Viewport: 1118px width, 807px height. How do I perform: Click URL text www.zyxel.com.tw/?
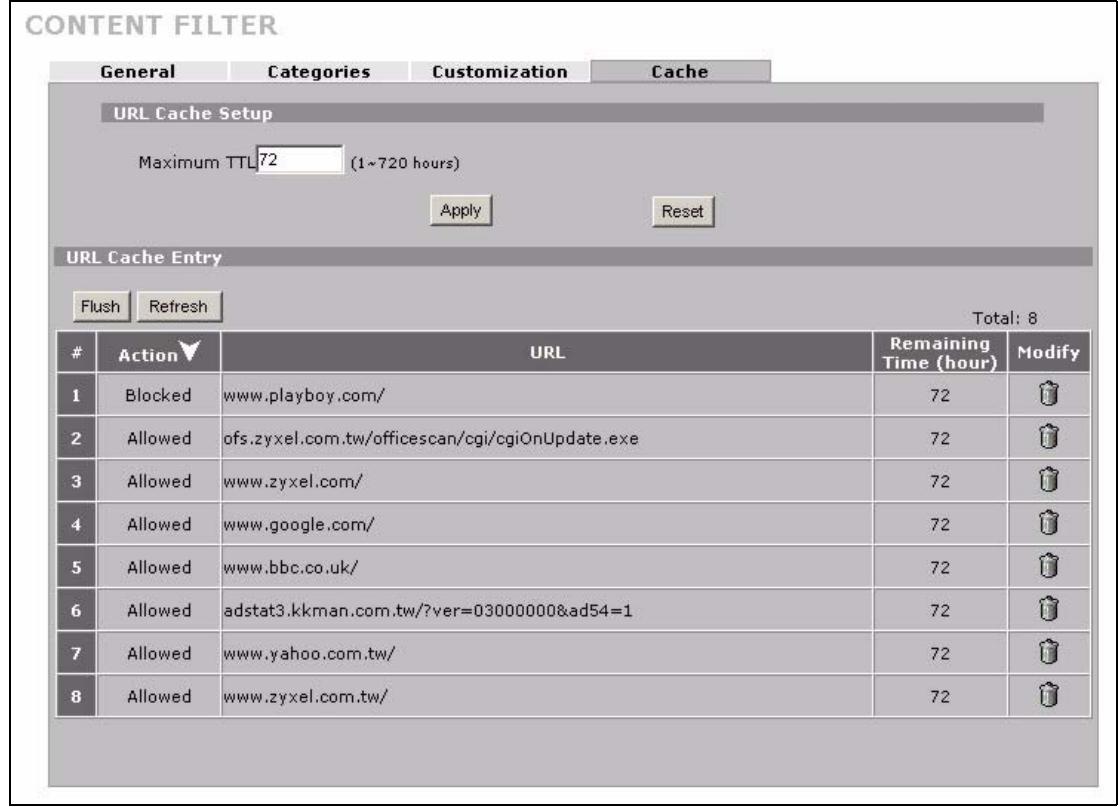[305, 697]
